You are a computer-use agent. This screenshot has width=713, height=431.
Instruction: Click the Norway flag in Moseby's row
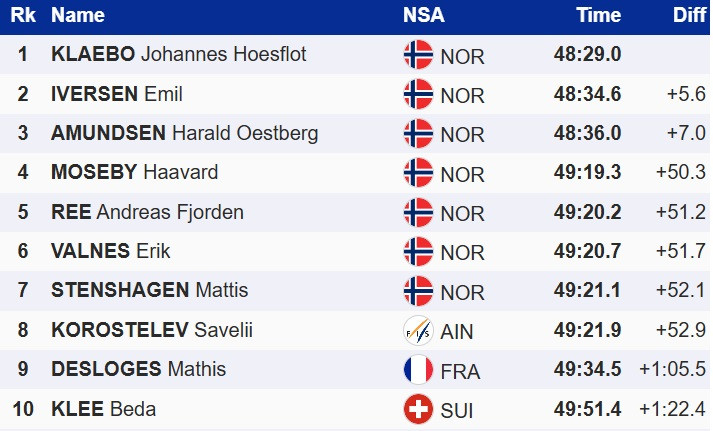pyautogui.click(x=418, y=173)
